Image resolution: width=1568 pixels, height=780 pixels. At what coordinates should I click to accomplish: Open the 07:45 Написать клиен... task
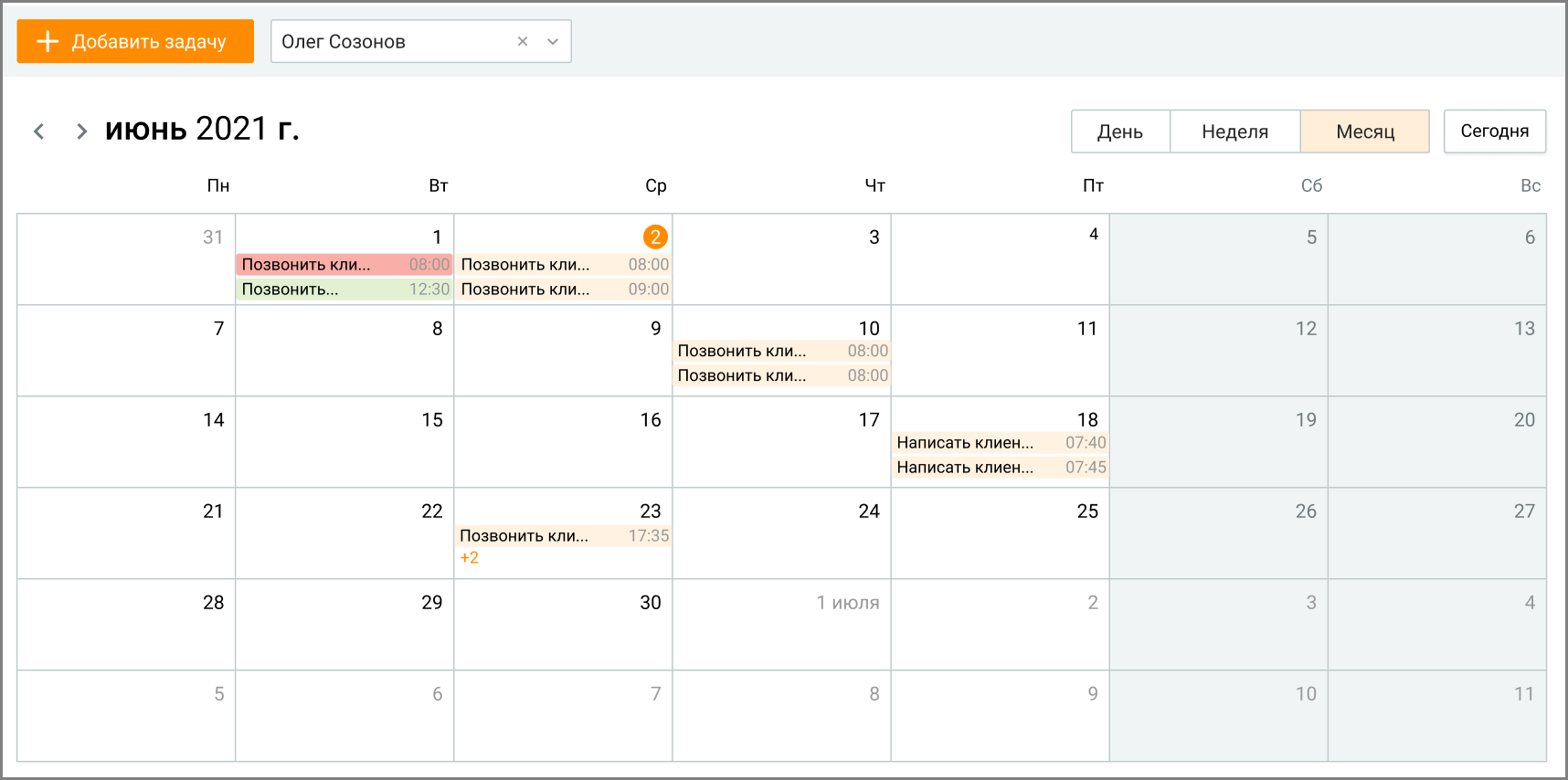1001,468
